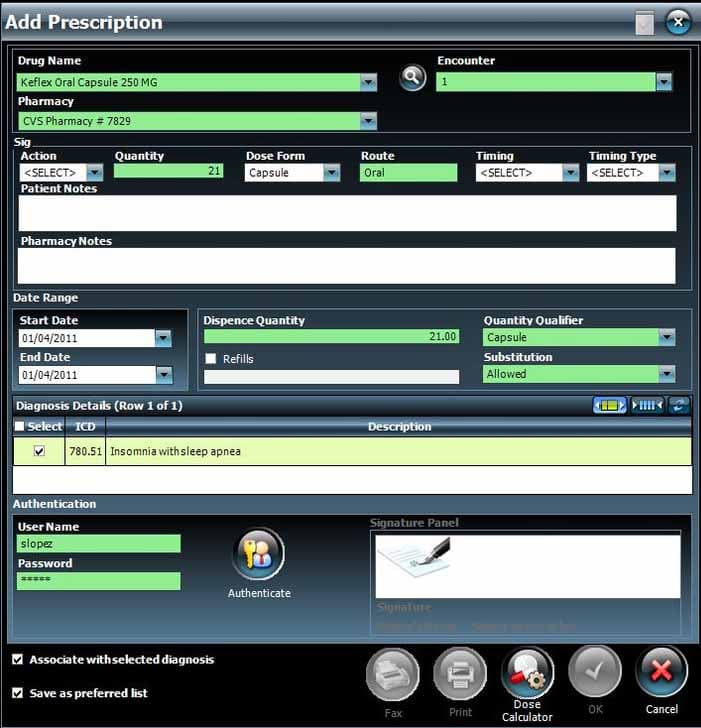Viewport: 701px width, 728px height.
Task: Click the signature pen image in Signature Panel
Action: coord(414,557)
